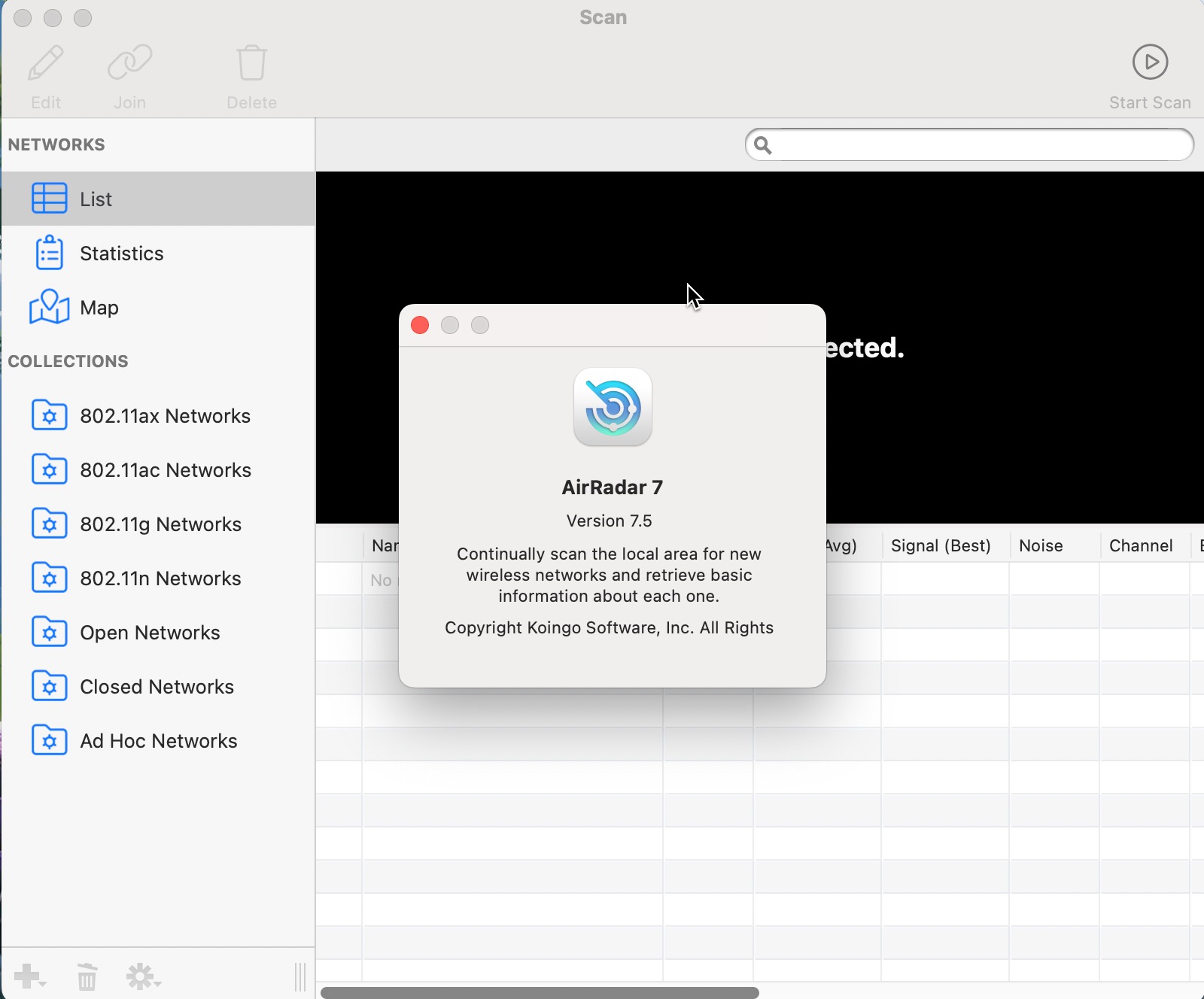The image size is (1204, 999).
Task: Click the sidebar trash delete icon
Action: pos(87,976)
